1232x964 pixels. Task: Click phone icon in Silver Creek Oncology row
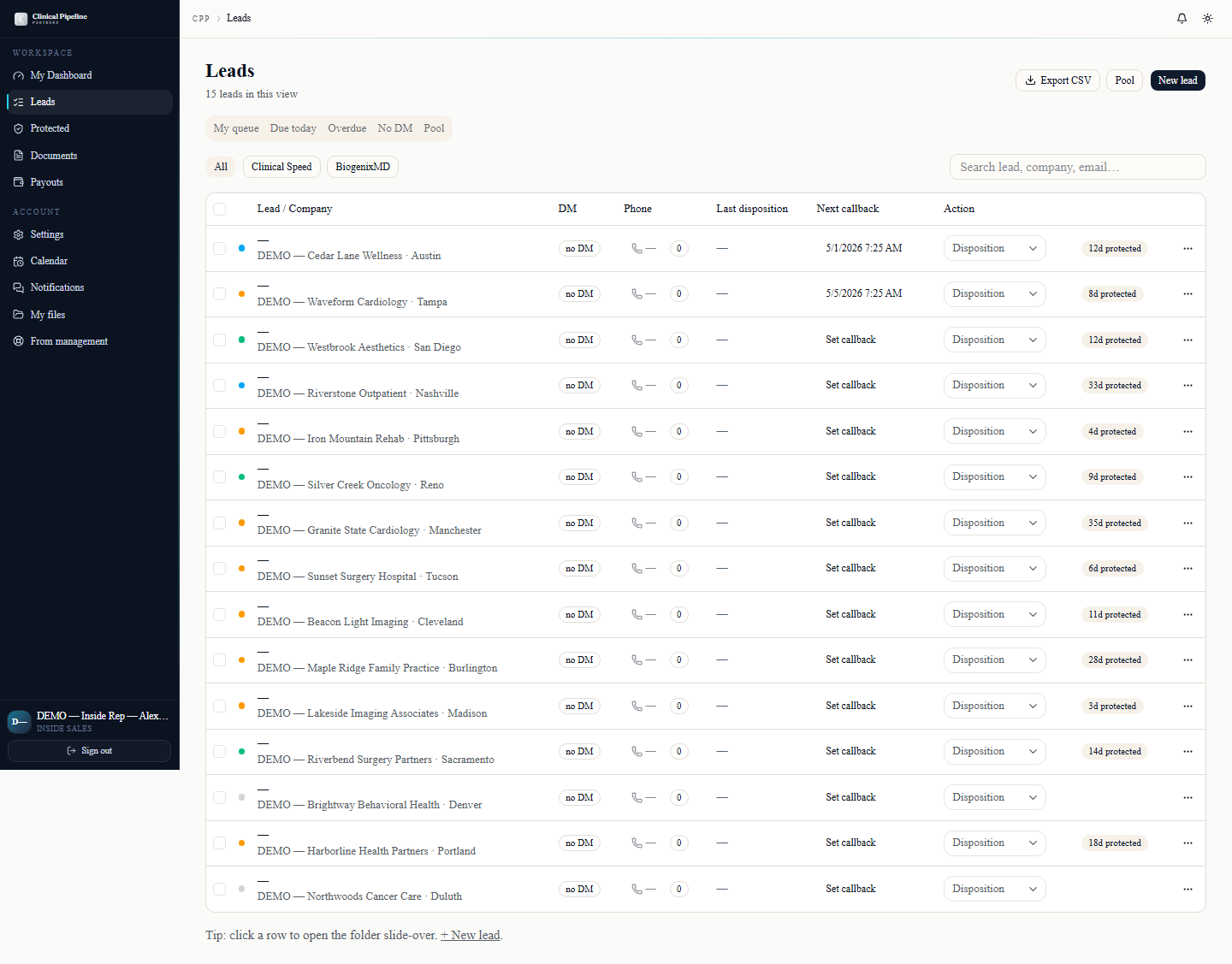[637, 476]
